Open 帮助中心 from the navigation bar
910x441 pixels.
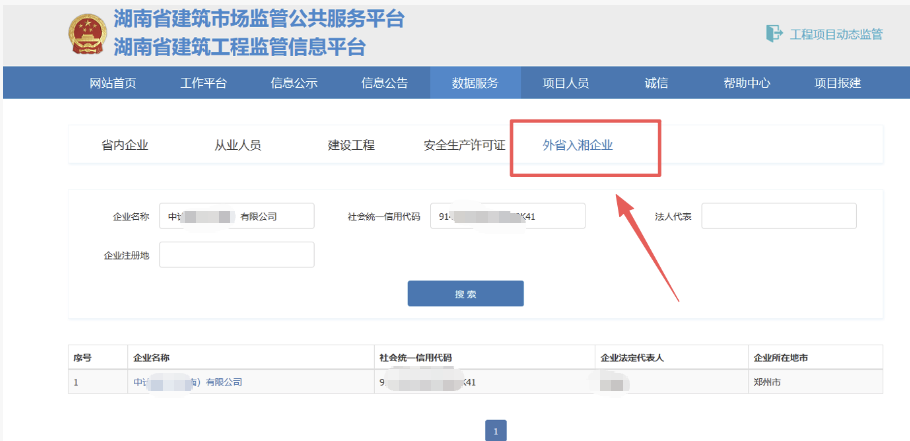(x=746, y=83)
